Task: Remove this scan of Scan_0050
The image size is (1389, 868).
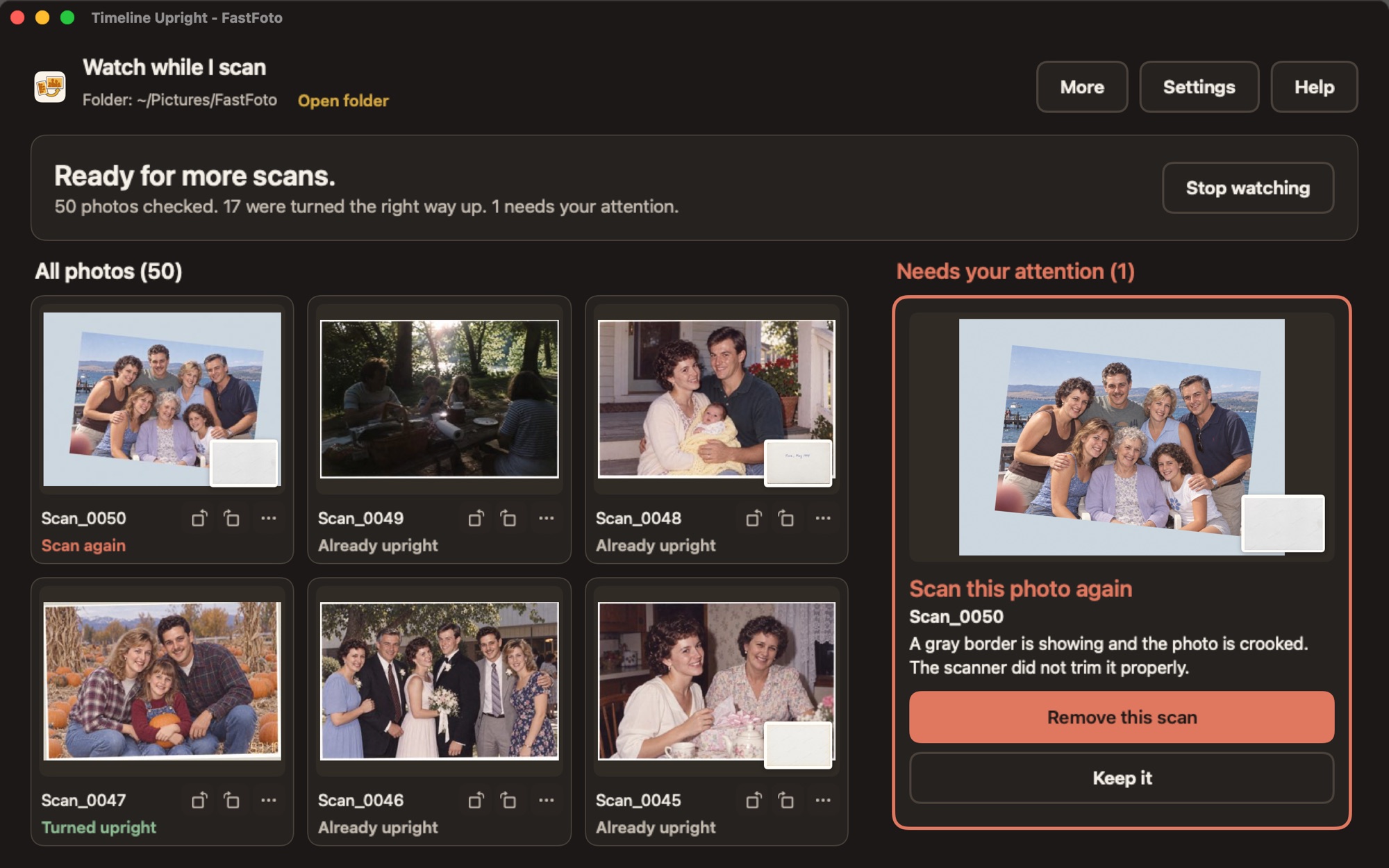Action: (1122, 717)
